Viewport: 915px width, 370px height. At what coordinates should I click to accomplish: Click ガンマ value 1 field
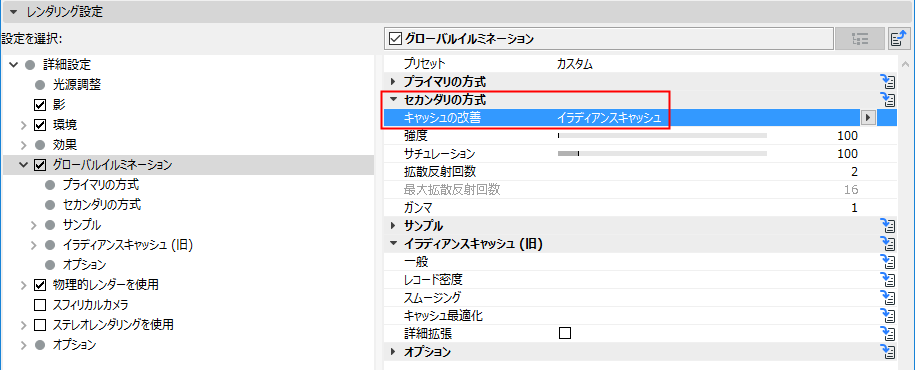tap(854, 208)
